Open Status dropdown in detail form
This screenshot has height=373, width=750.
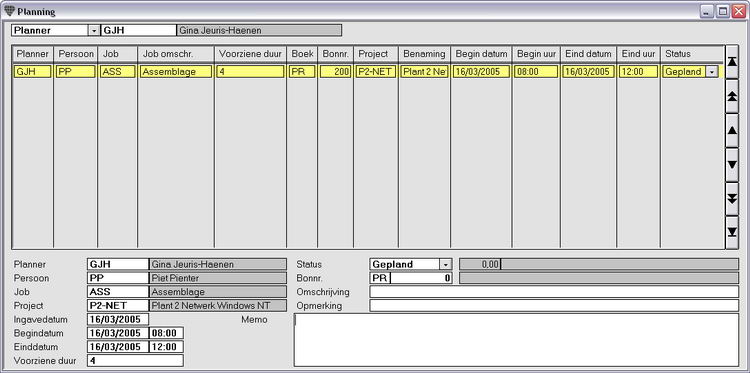pos(445,264)
